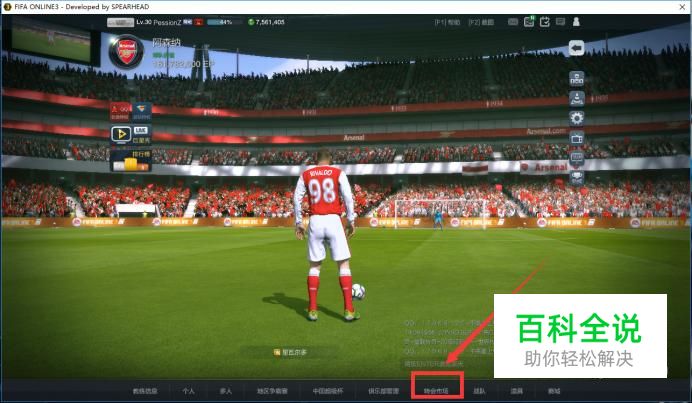Click the red flag icon beside the PessionZ username
The height and width of the screenshot is (403, 692).
tap(199, 22)
